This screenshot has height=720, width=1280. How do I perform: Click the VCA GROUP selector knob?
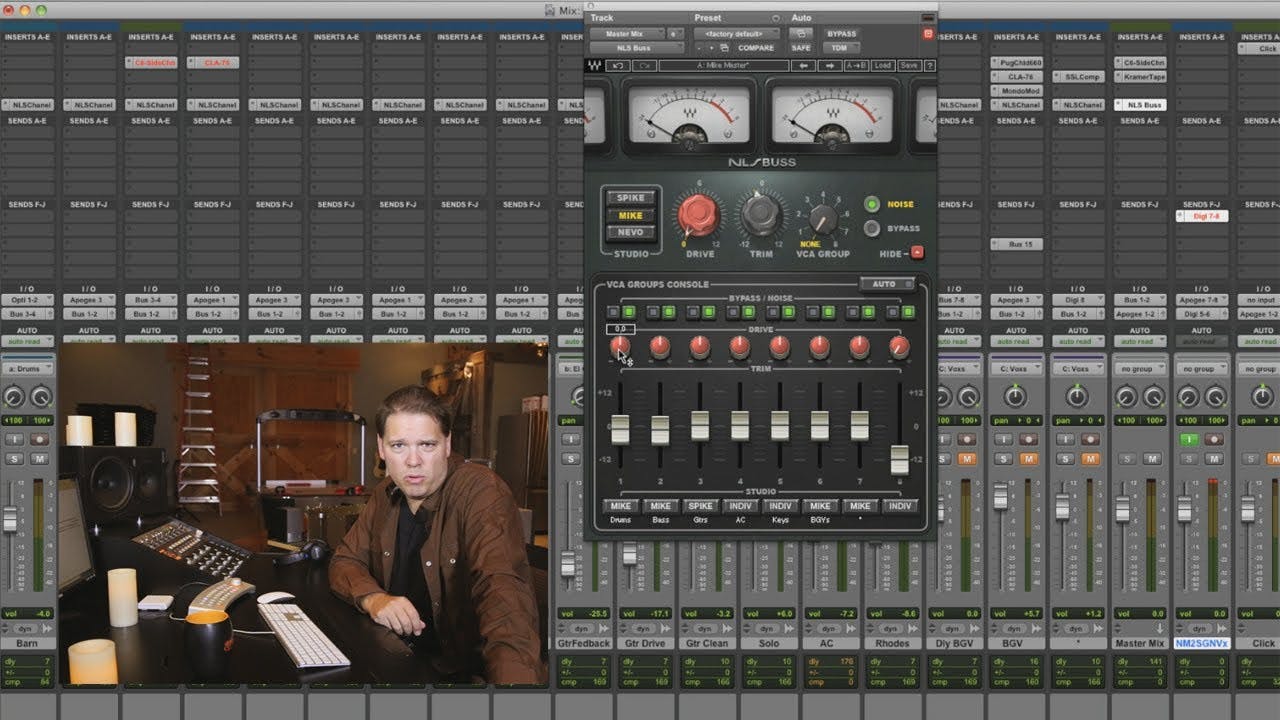(823, 219)
